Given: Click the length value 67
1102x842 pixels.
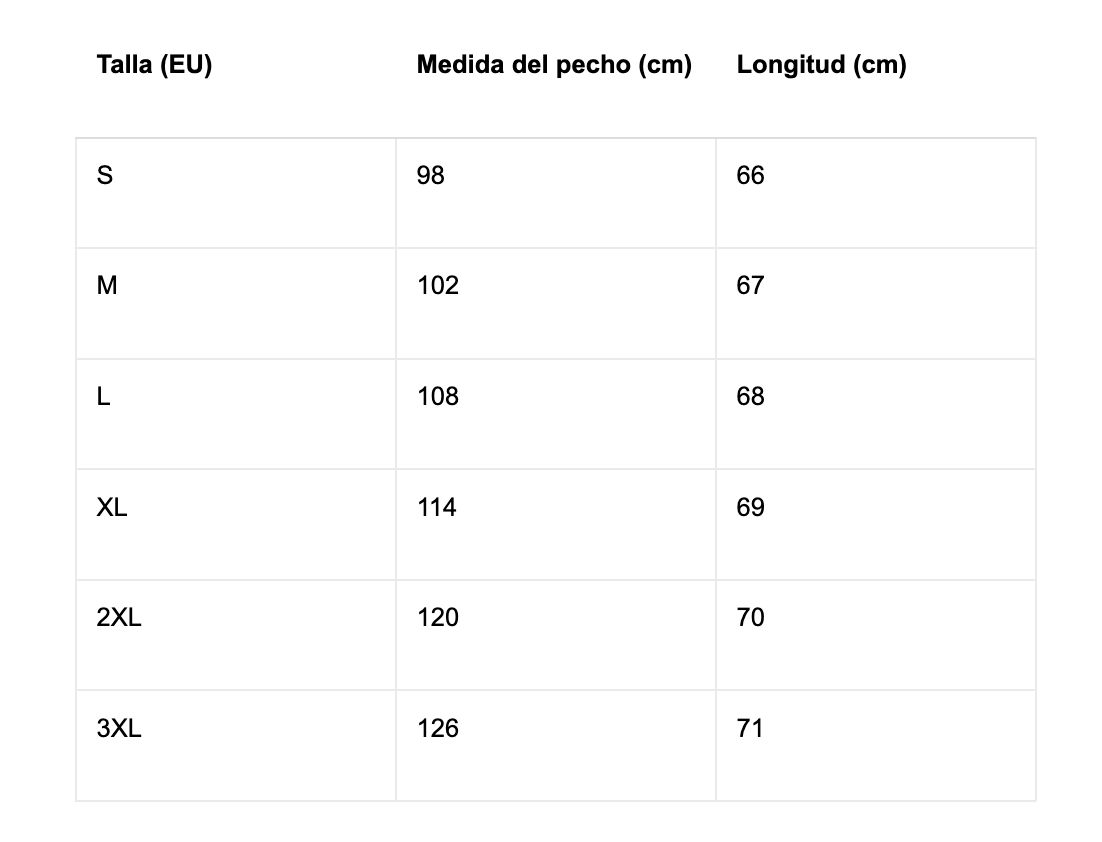Looking at the screenshot, I should [x=750, y=286].
